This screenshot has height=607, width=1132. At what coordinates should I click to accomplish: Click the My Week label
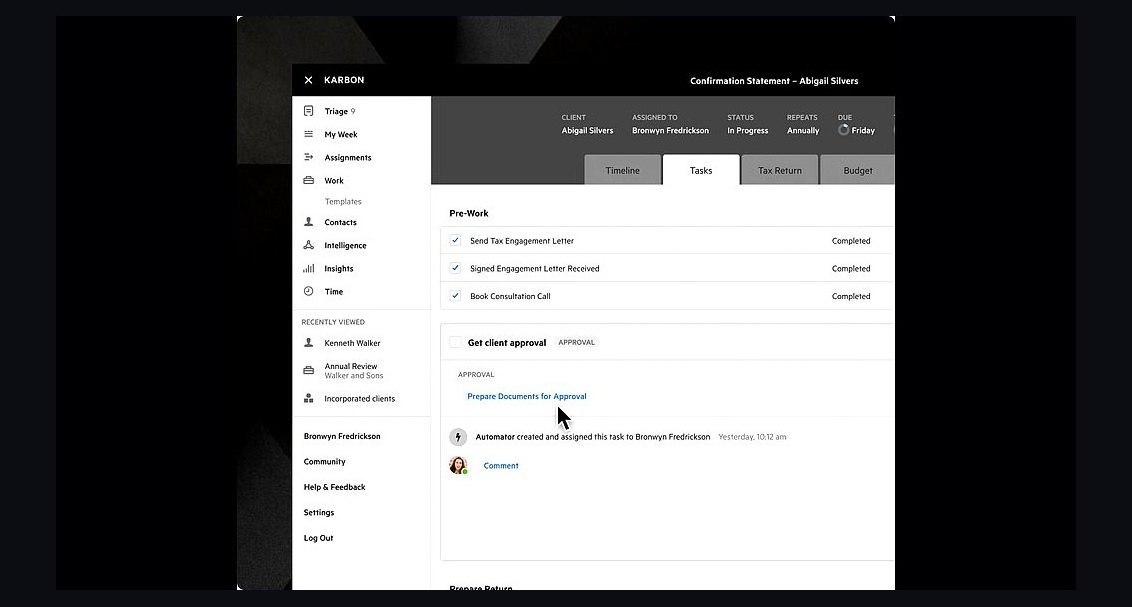341,134
